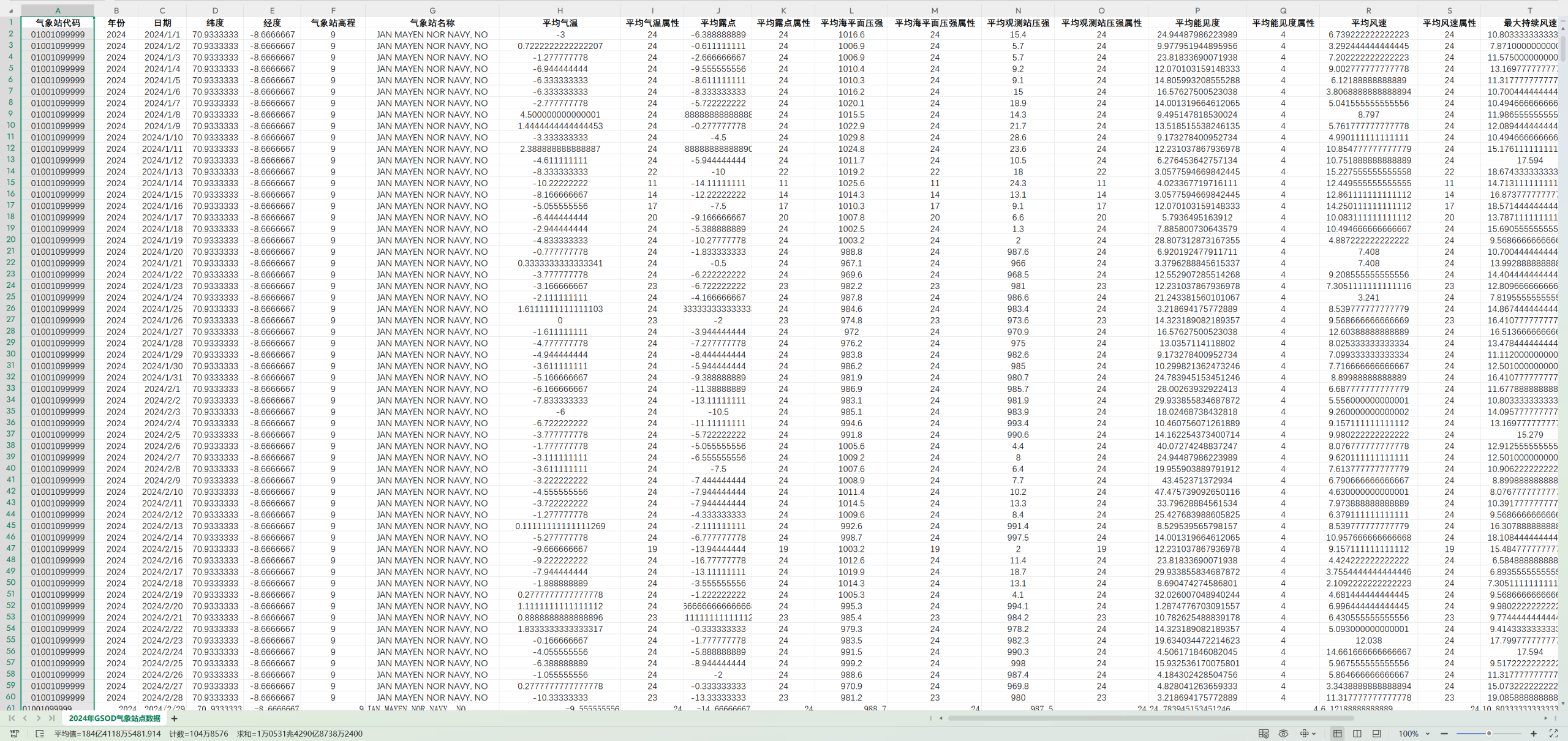
Task: Go to the last sheet using the navigation arrow
Action: point(52,718)
